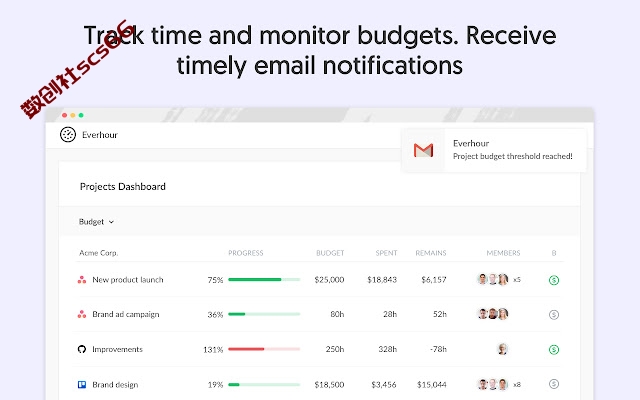Click the -78h remaining value

[438, 349]
